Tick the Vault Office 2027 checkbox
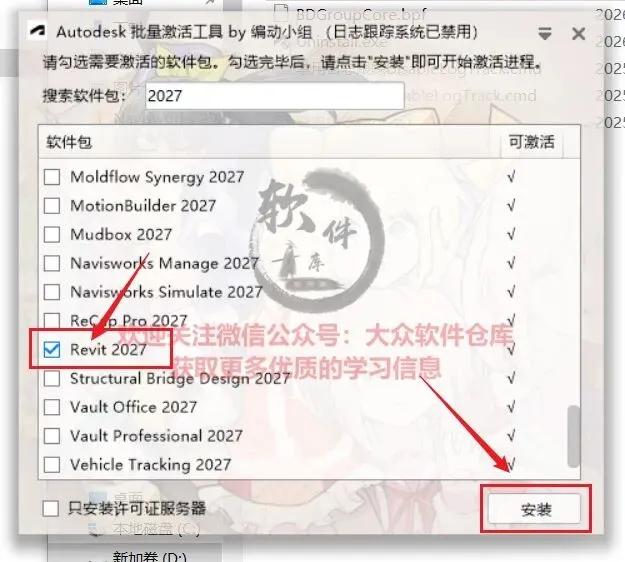The width and height of the screenshot is (625, 562). click(x=52, y=407)
